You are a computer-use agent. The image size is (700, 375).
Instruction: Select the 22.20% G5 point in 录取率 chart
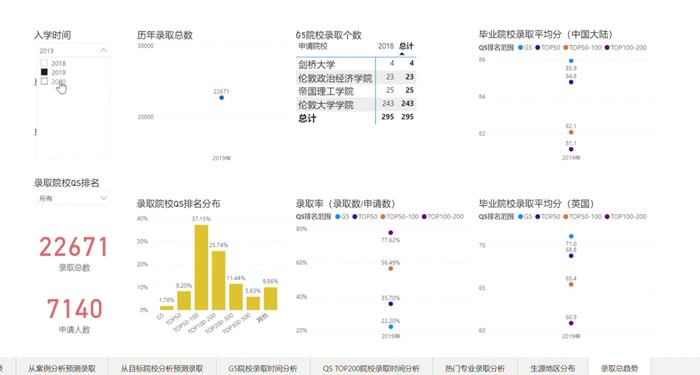click(x=391, y=327)
